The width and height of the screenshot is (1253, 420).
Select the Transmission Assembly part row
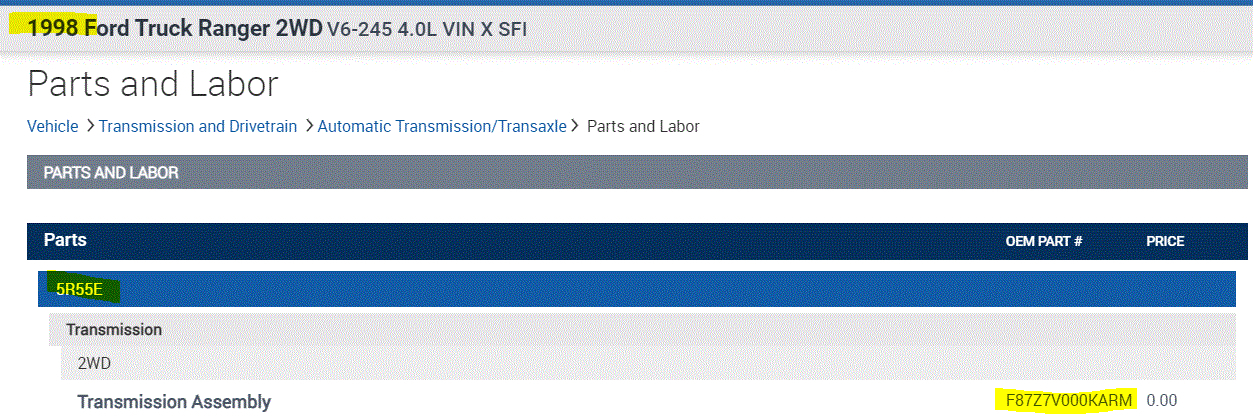174,402
